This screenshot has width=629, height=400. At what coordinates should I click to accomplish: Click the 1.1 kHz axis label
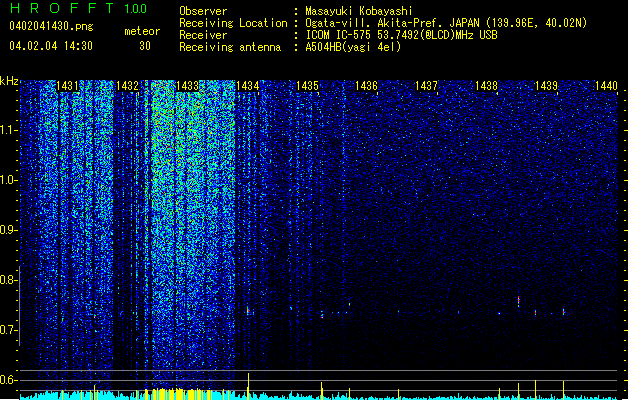(x=8, y=130)
